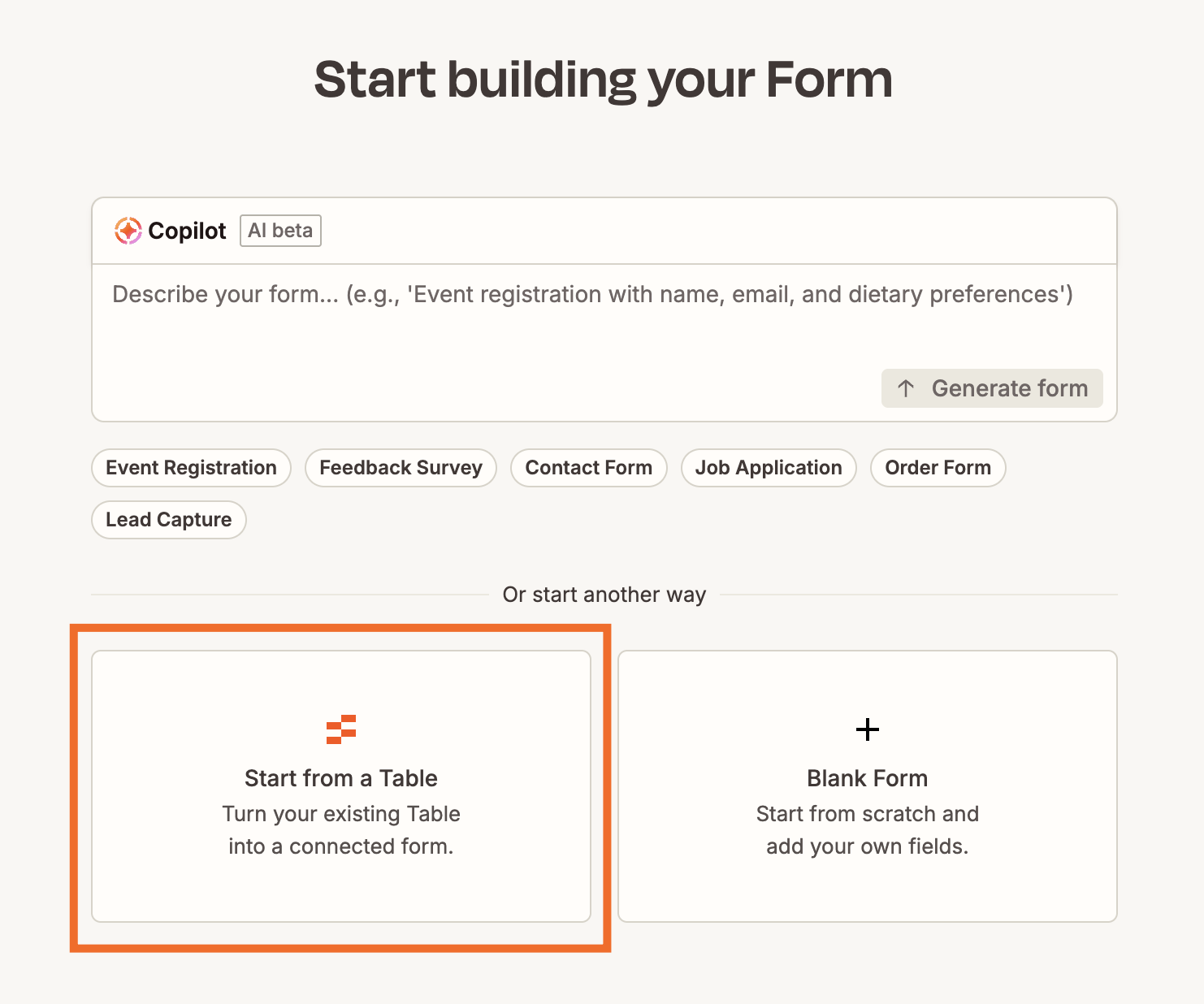Choose the Order Form template

[x=938, y=468]
